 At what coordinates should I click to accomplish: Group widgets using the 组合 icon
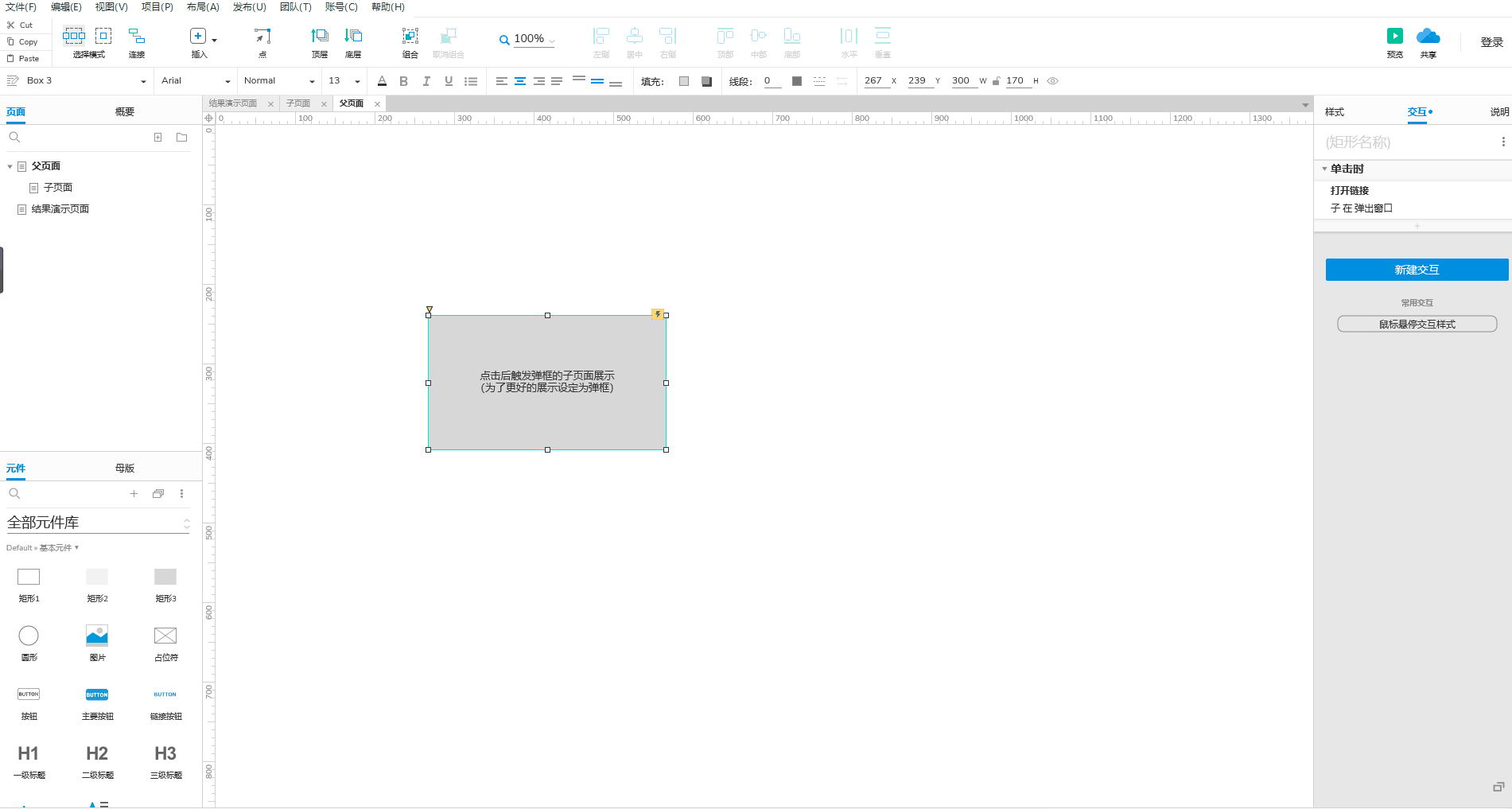(x=410, y=36)
